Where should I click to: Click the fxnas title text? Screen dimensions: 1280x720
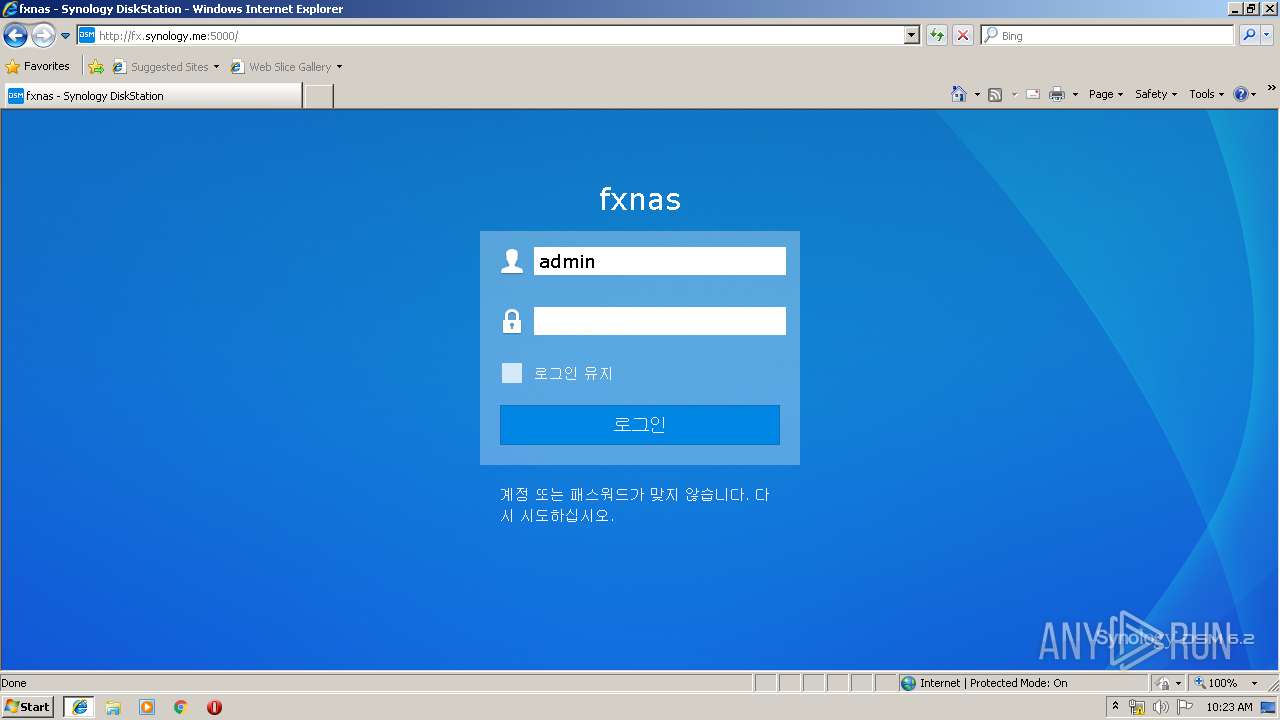[640, 199]
